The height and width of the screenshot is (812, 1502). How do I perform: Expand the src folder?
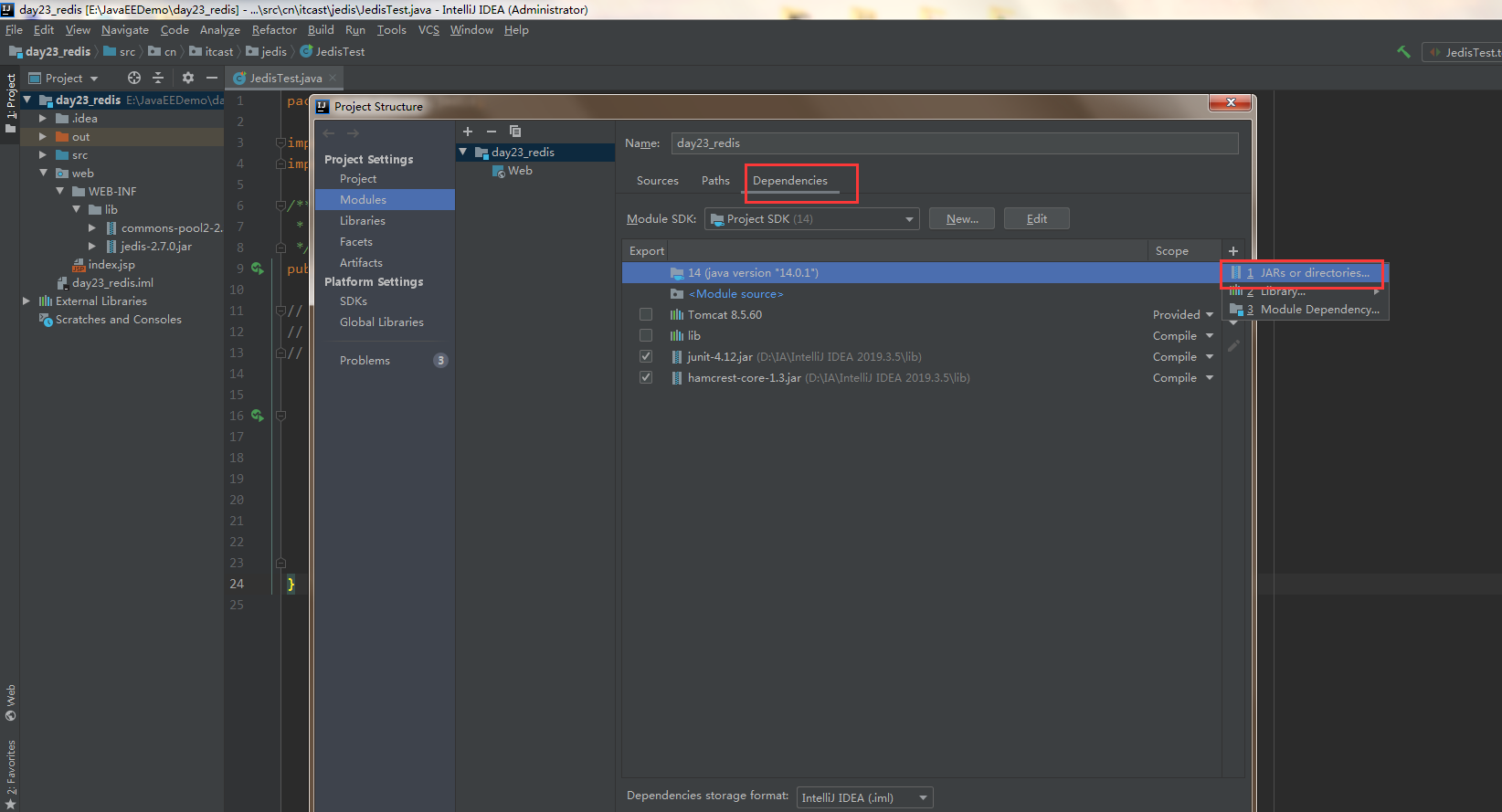pyautogui.click(x=43, y=155)
